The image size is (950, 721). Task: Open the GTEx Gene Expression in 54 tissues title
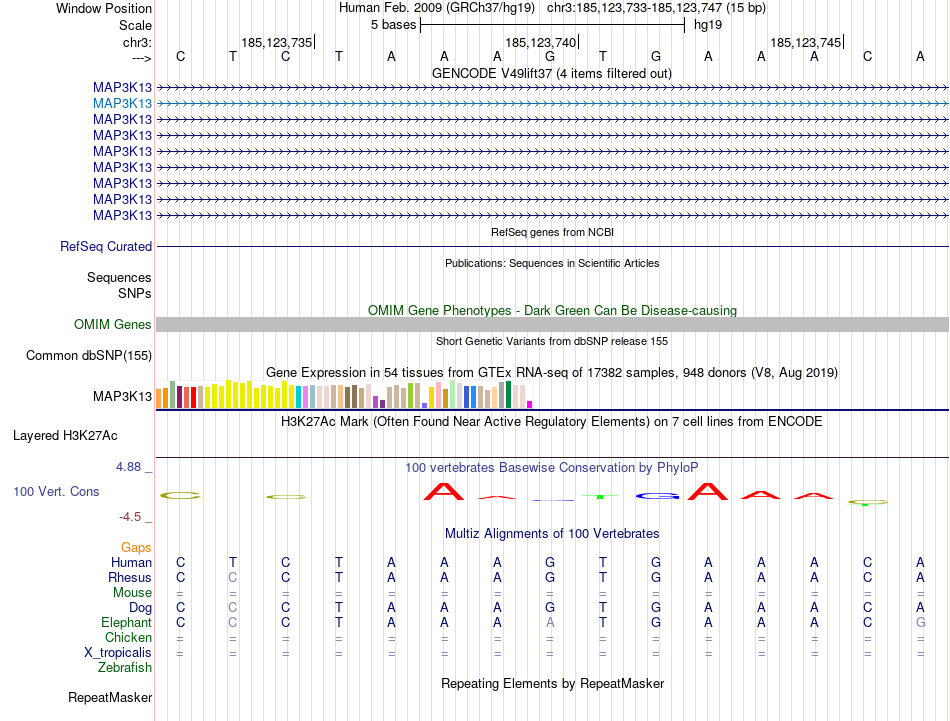point(552,373)
